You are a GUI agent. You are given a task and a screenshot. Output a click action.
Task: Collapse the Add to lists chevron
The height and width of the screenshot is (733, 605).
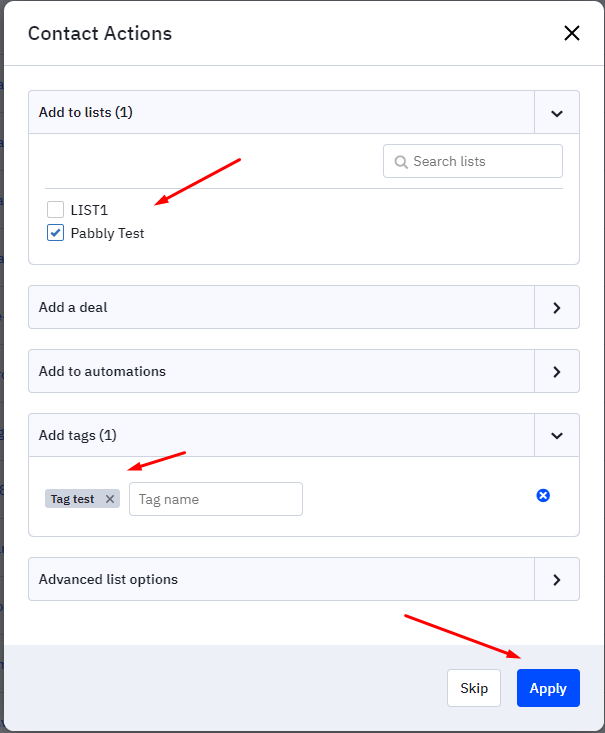[x=556, y=113]
